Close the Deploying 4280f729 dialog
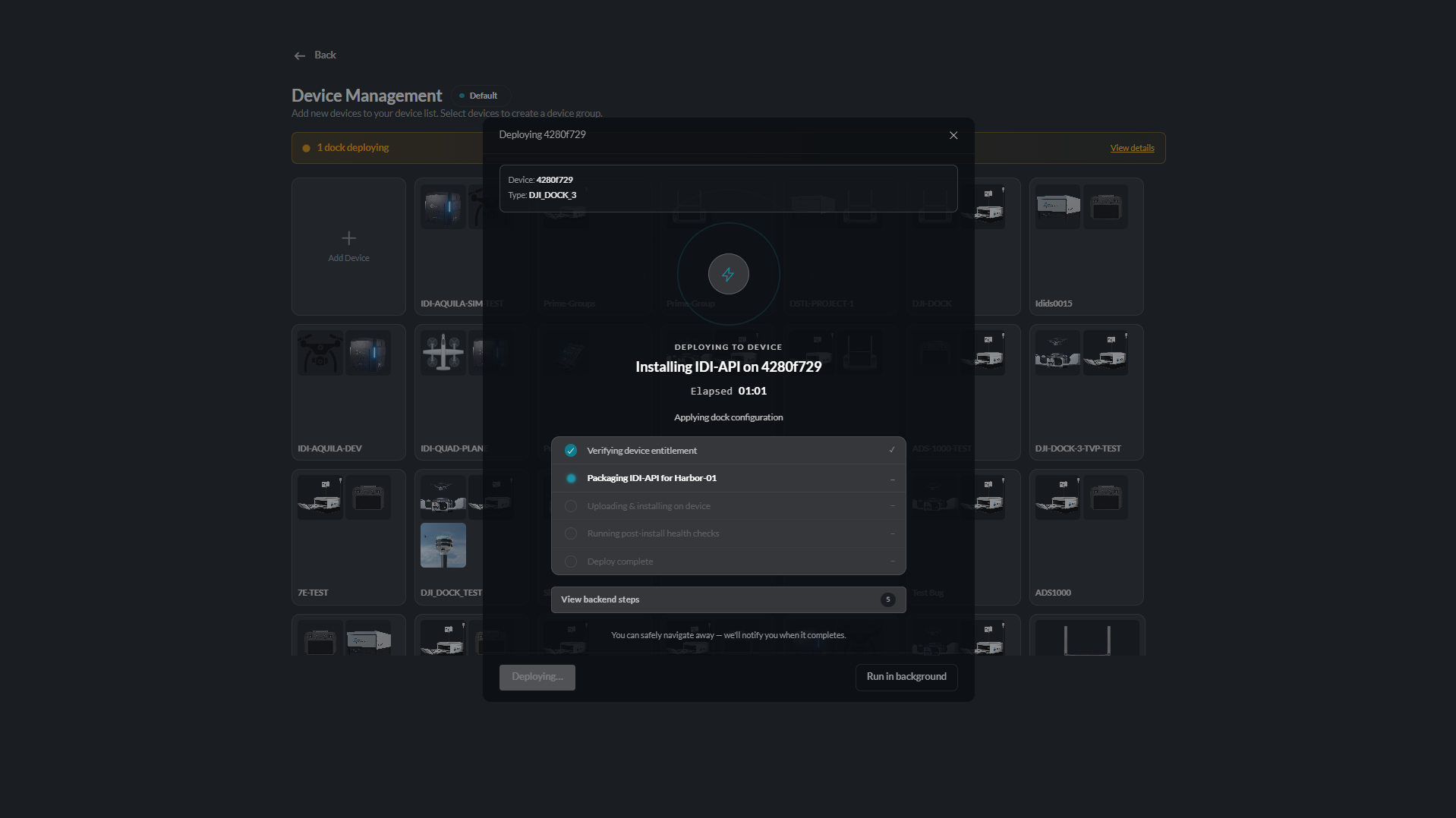Image resolution: width=1456 pixels, height=818 pixels. click(953, 135)
